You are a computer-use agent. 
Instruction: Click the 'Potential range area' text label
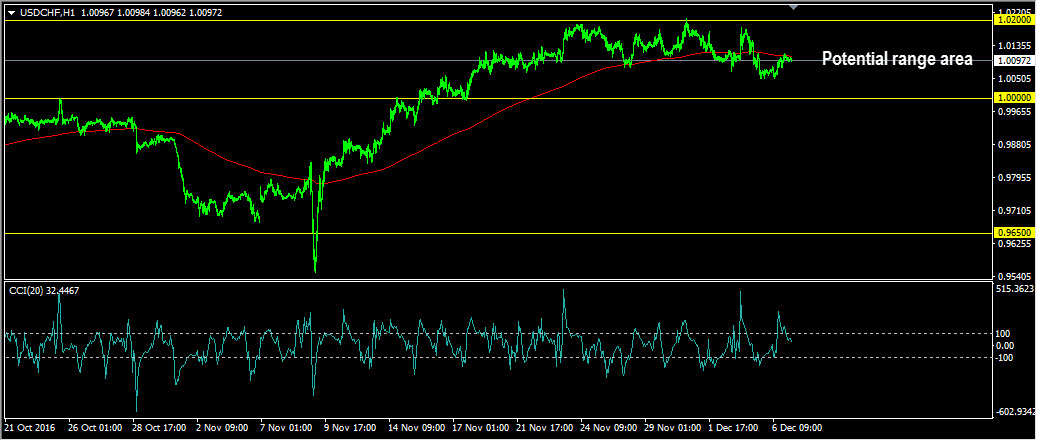click(897, 59)
